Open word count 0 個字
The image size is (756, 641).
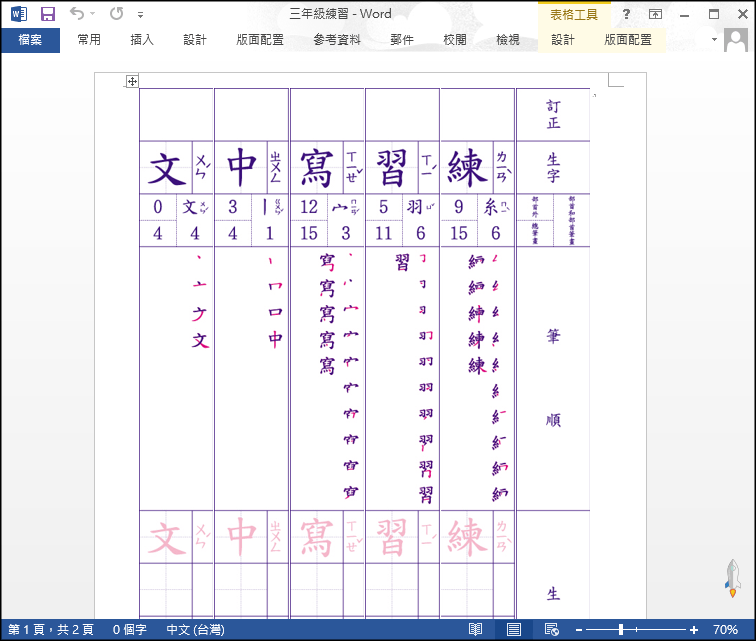pos(130,629)
